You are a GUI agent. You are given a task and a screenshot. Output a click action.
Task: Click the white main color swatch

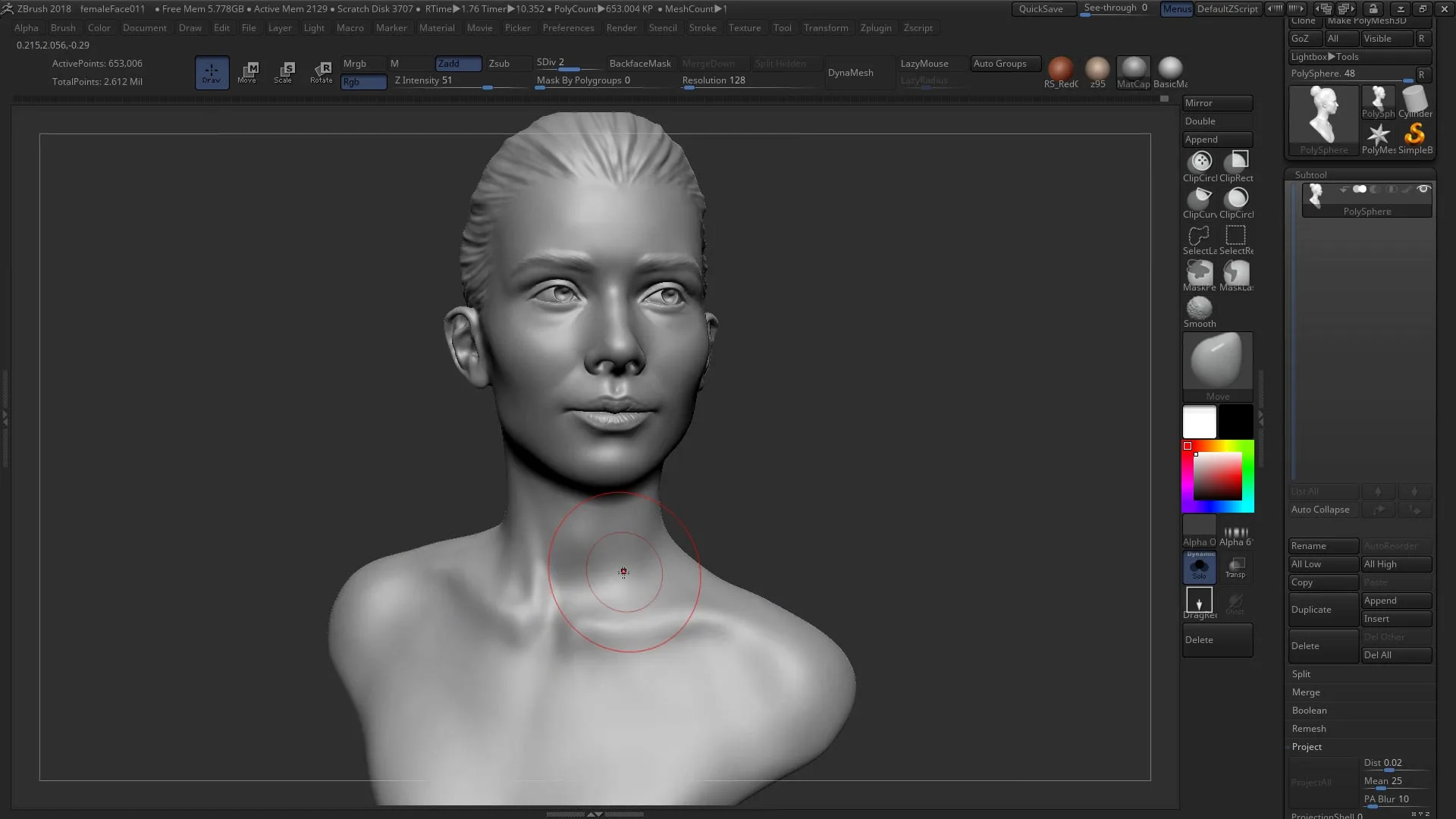(1199, 422)
